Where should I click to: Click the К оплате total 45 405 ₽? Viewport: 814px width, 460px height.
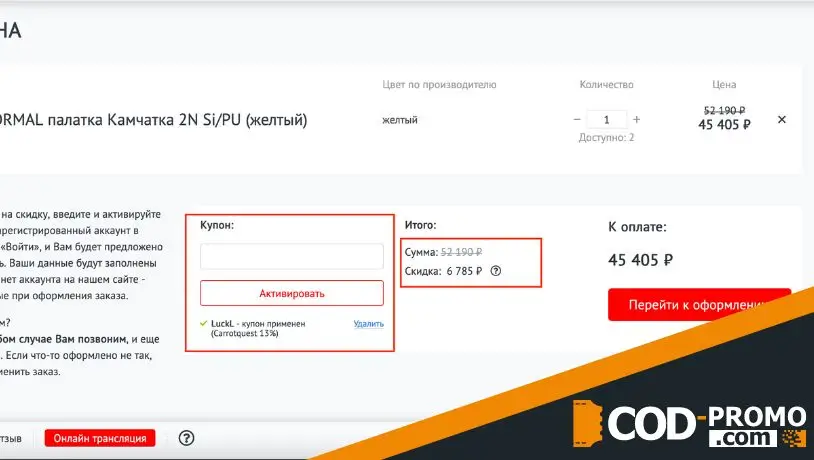tap(640, 260)
